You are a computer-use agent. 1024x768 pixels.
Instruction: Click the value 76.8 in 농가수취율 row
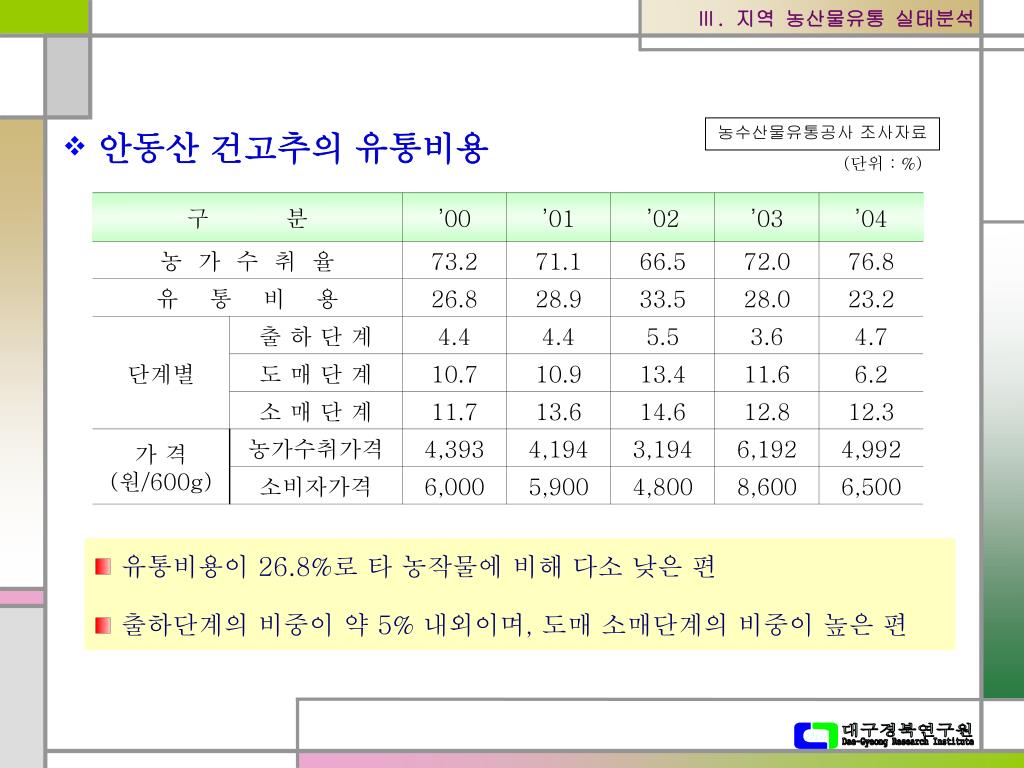(x=871, y=261)
